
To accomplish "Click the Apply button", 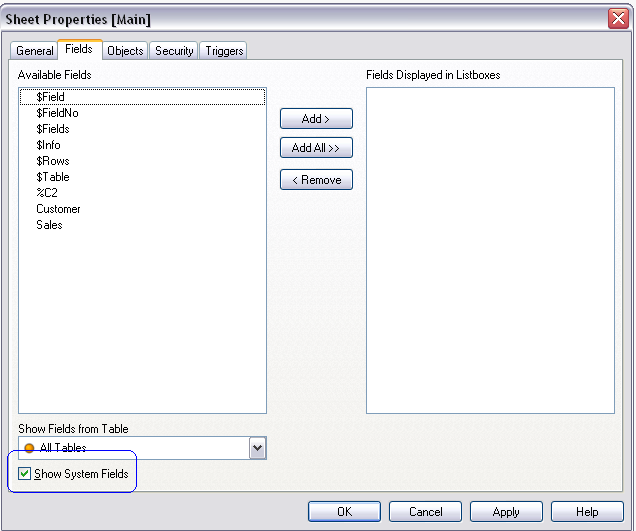I will point(506,512).
